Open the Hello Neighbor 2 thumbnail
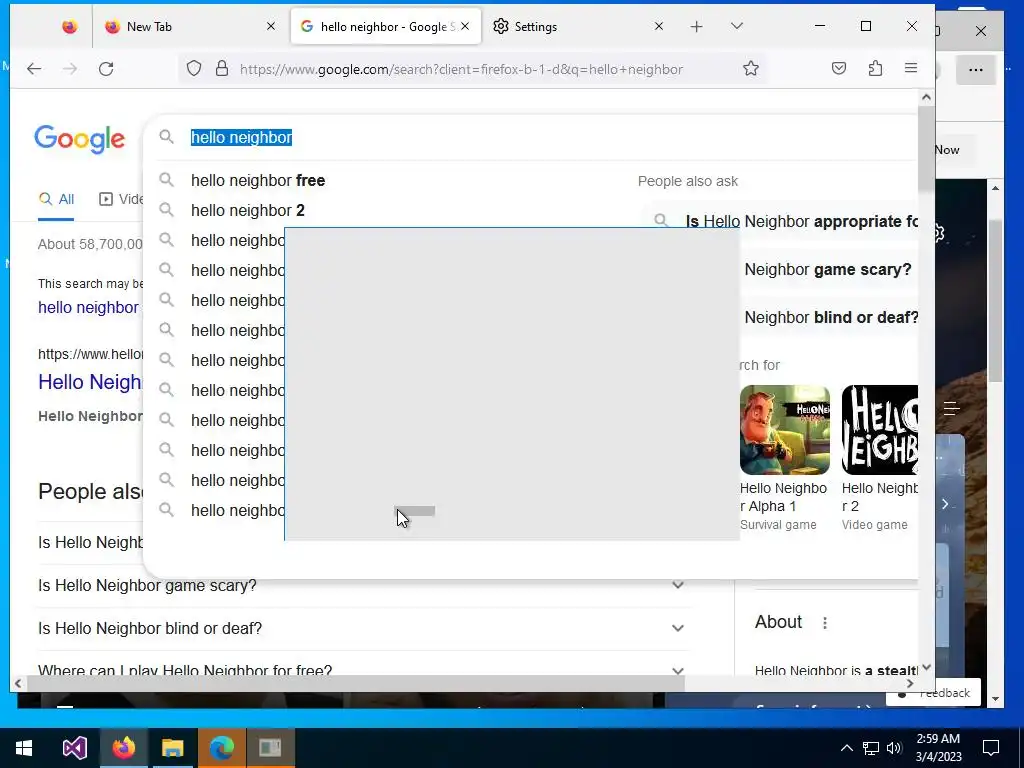Image resolution: width=1024 pixels, height=768 pixels. coord(880,430)
